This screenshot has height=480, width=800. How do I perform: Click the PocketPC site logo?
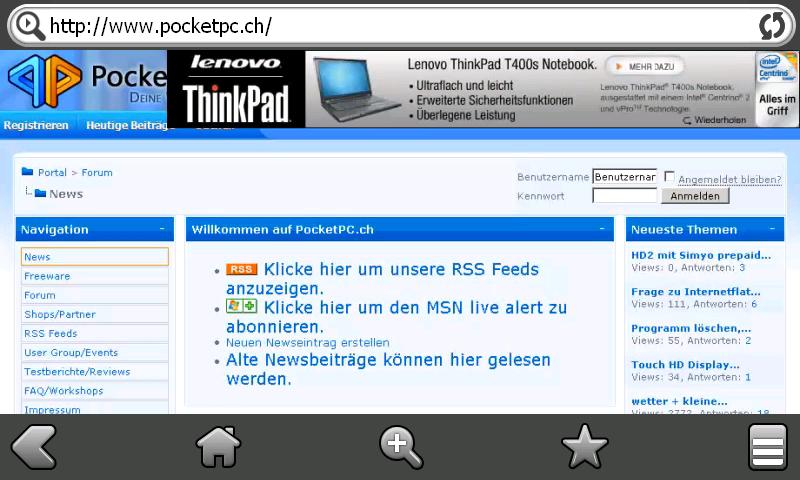coord(45,81)
